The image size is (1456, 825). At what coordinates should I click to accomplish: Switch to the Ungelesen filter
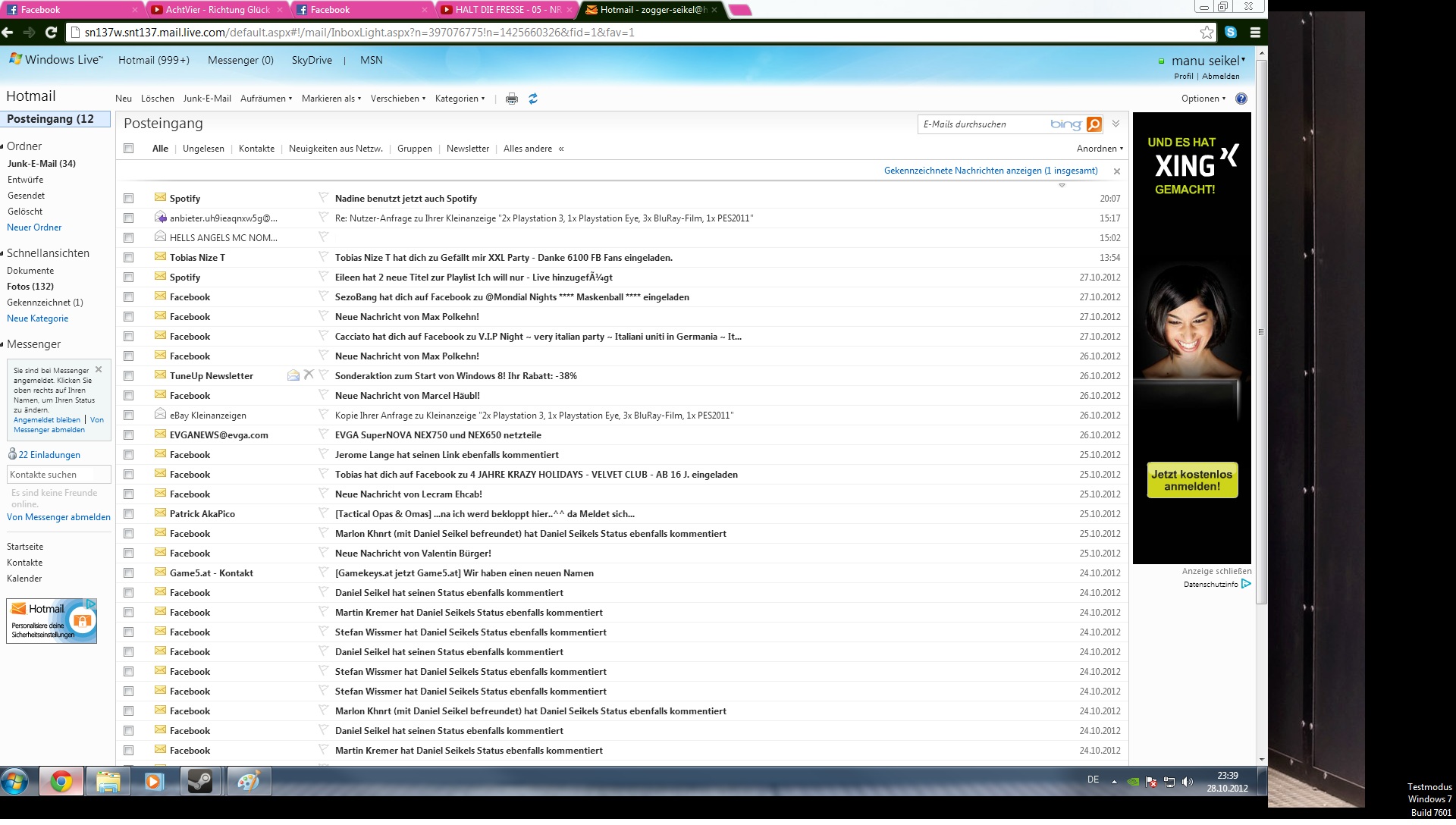point(203,149)
